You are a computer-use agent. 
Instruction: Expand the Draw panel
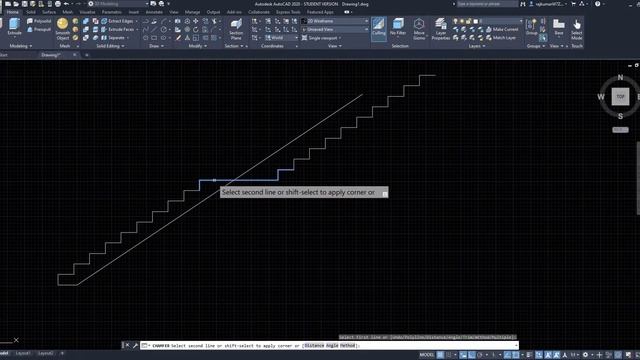tap(156, 46)
